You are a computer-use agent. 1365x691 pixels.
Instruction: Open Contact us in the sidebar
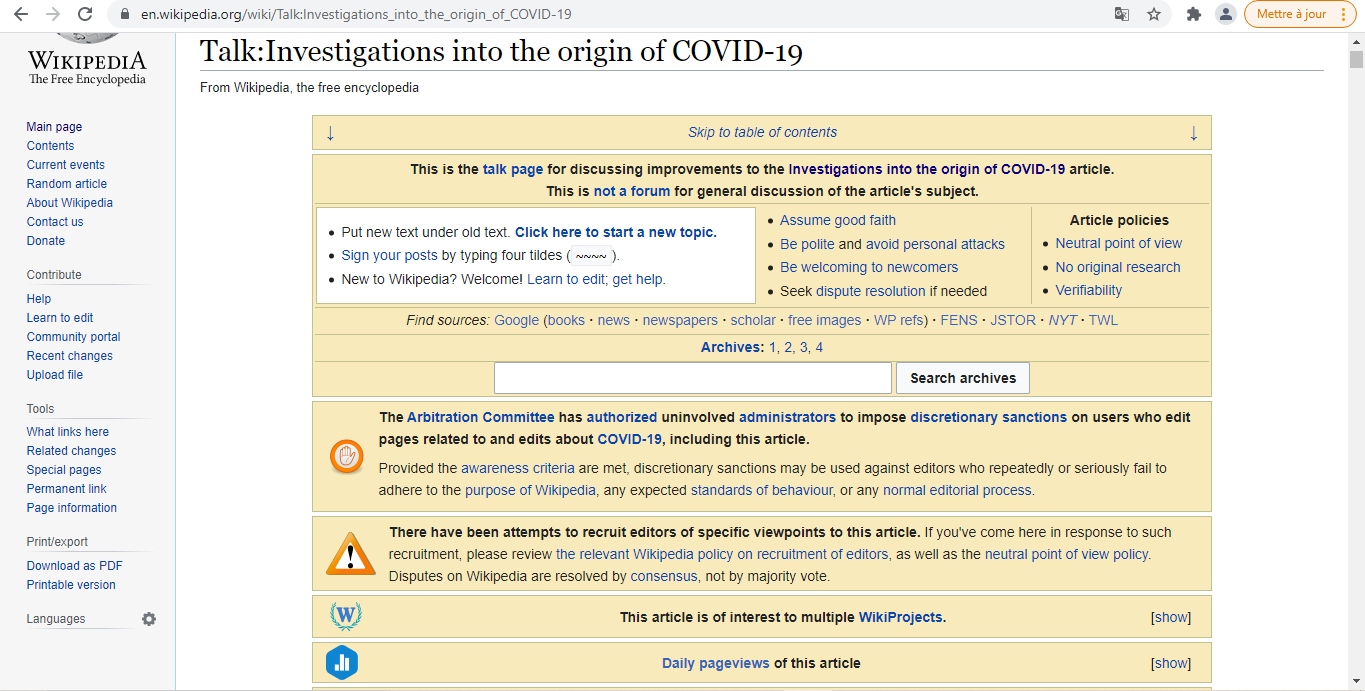[55, 222]
